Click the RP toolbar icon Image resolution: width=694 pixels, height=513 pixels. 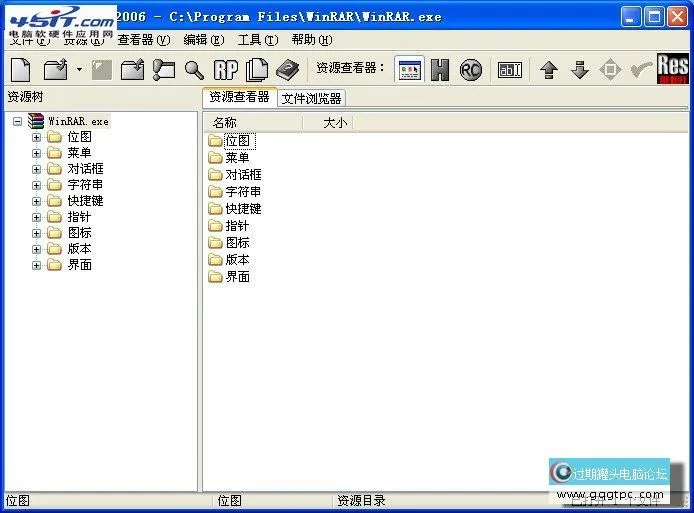[x=226, y=70]
